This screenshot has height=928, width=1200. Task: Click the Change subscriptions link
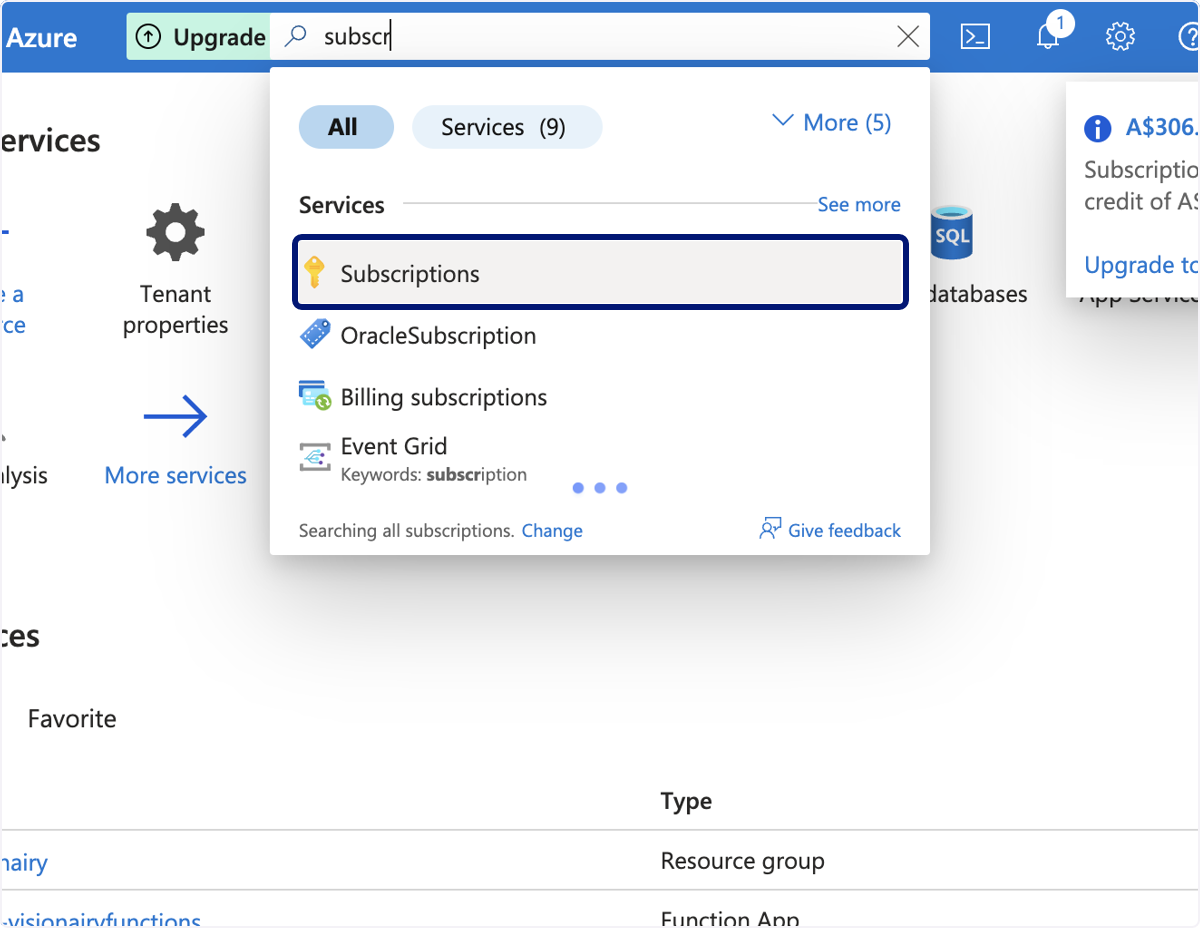point(552,531)
